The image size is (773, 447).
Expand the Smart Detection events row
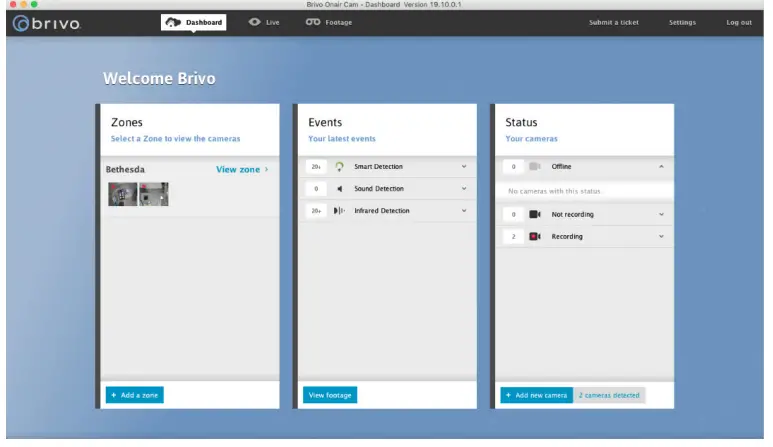coord(464,167)
